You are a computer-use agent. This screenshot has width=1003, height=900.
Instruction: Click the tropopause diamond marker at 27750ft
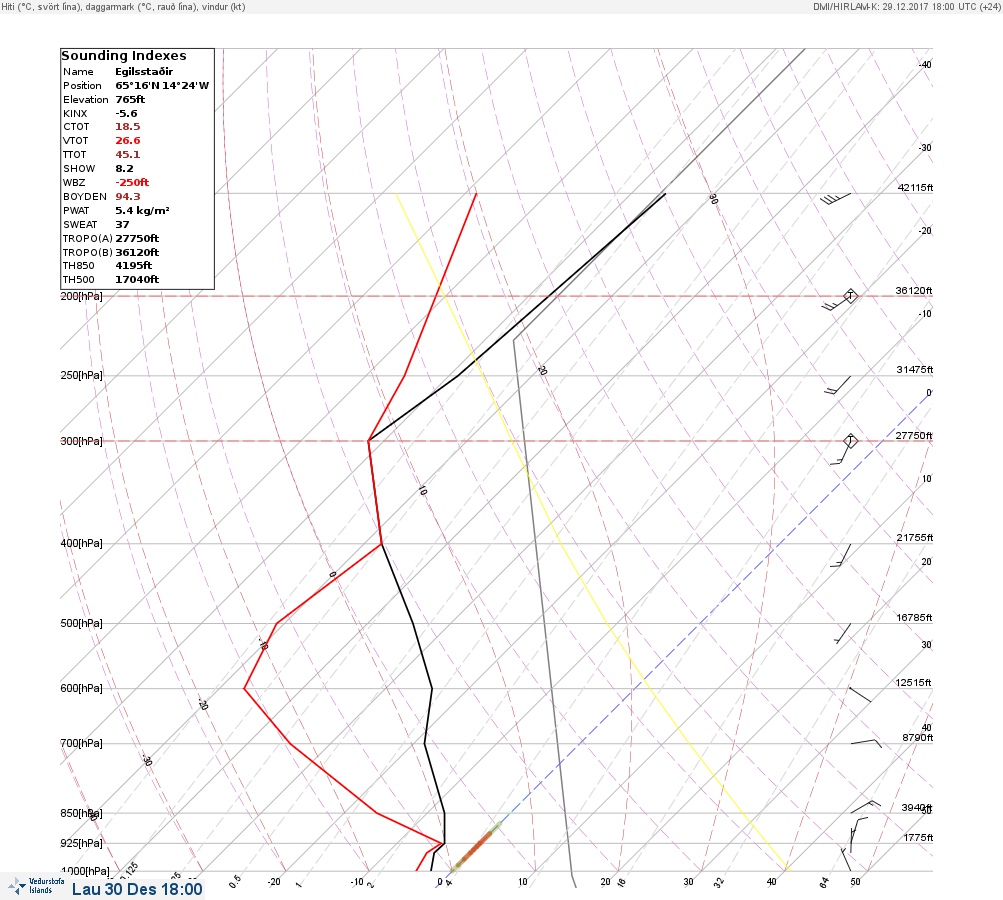pyautogui.click(x=850, y=441)
